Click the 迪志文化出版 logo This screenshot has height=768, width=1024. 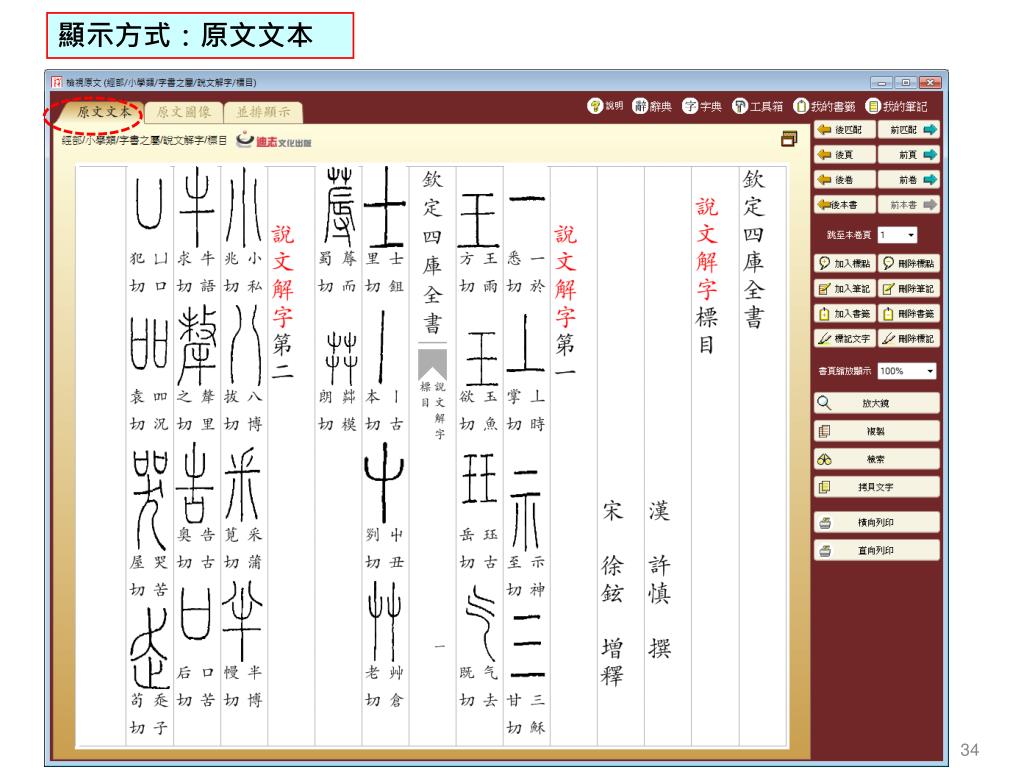(x=274, y=140)
